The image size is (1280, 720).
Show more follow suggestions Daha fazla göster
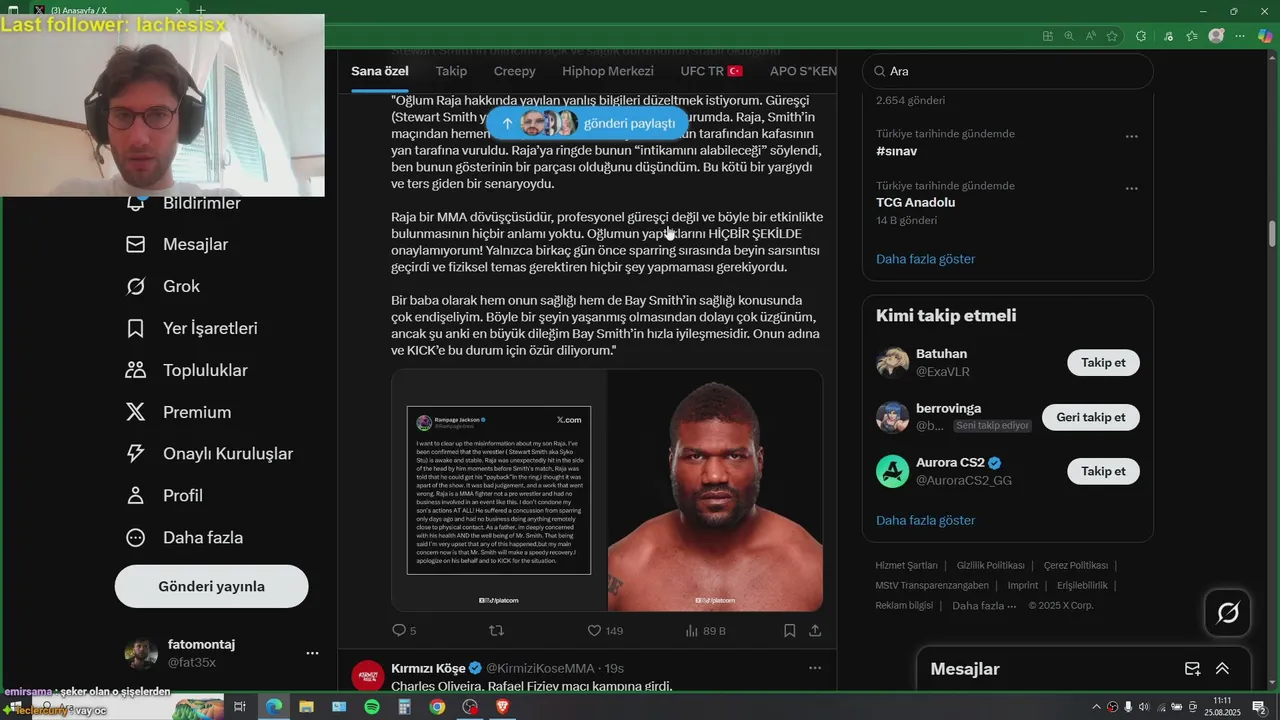[x=925, y=520]
